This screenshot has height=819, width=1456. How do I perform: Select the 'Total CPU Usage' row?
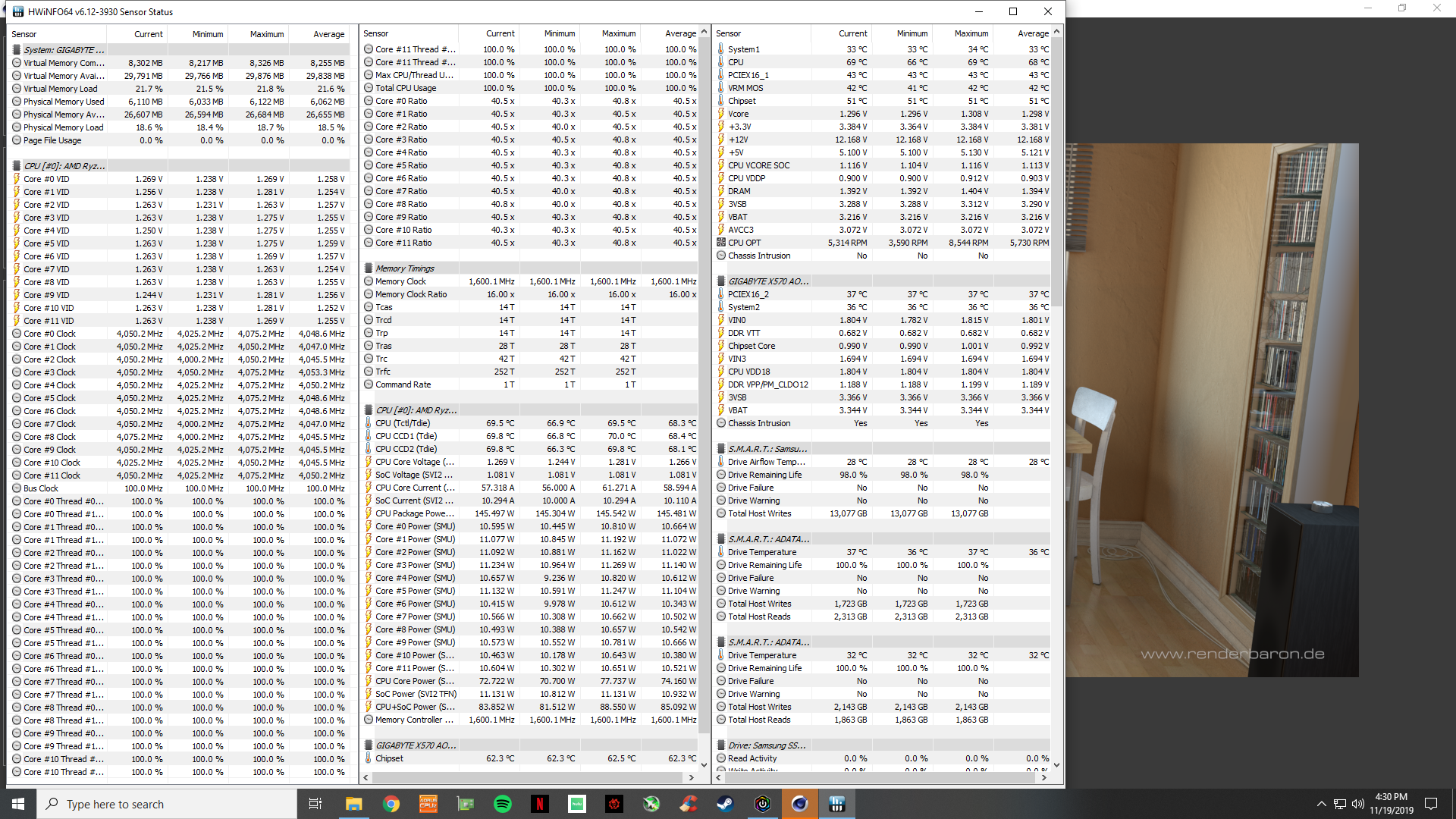[x=530, y=88]
